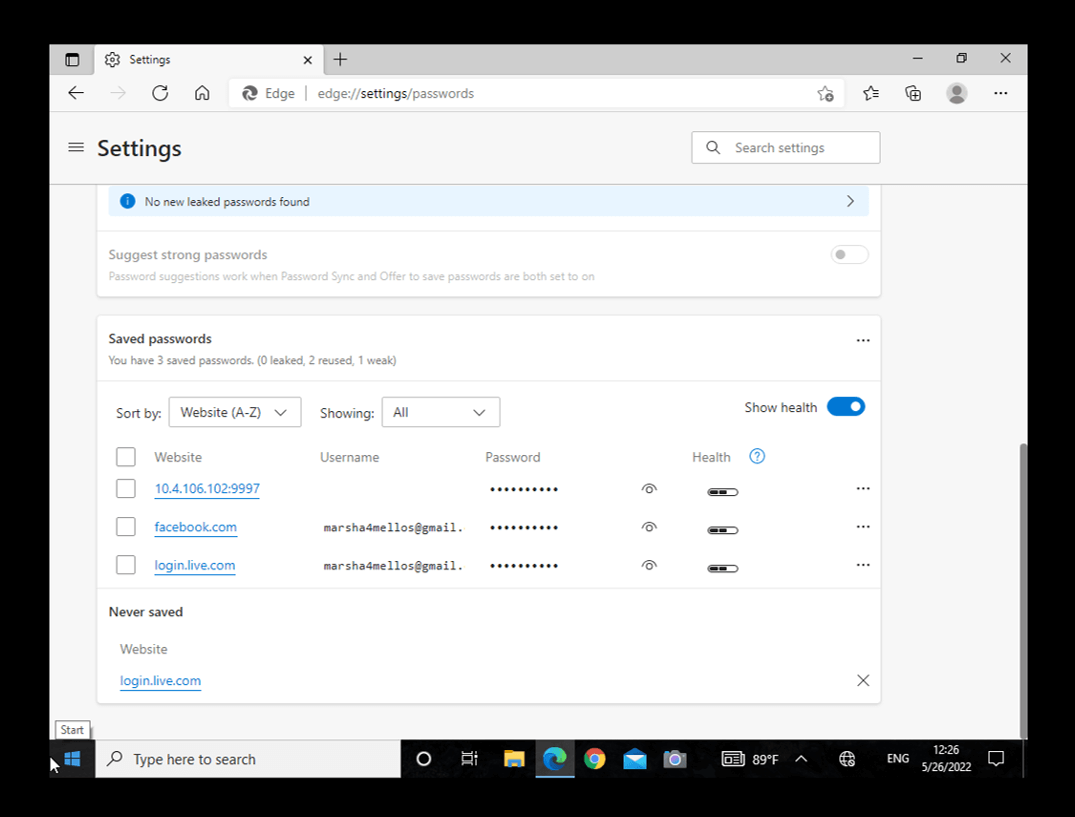Switch to the Settings browser tab
Image resolution: width=1075 pixels, height=817 pixels.
pos(206,60)
